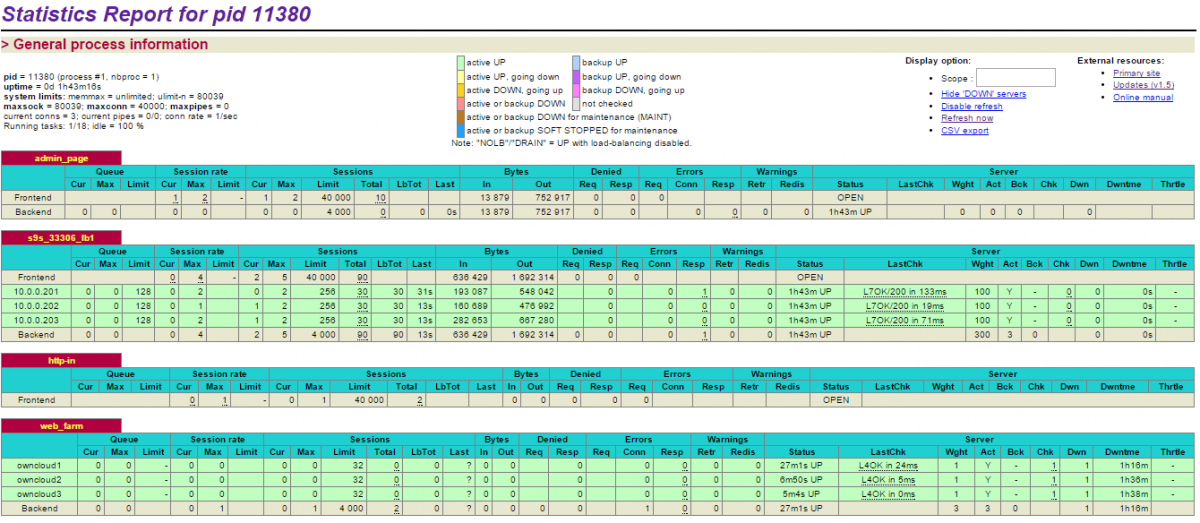This screenshot has width=1200, height=523.
Task: Select the http-in proxy title
Action: 61,359
